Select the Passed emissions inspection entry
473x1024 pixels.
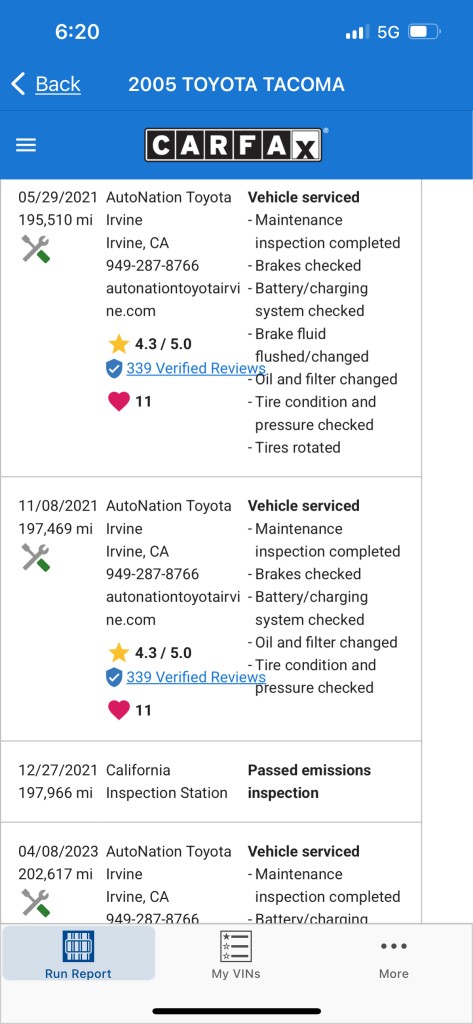210,781
